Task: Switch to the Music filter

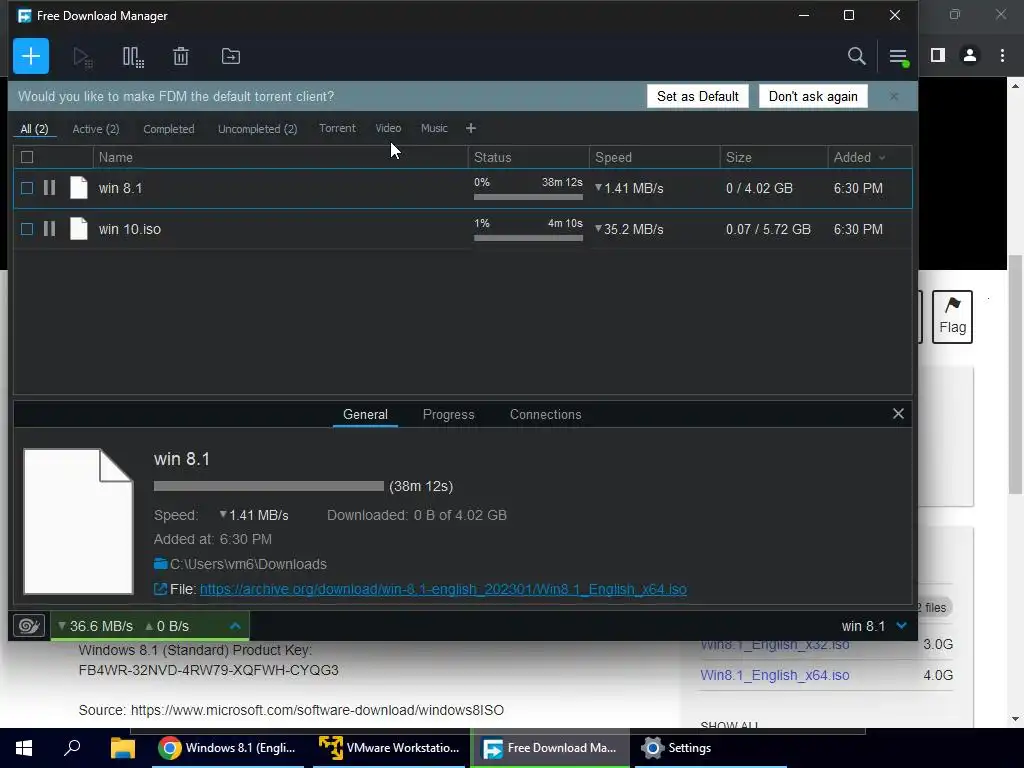Action: 434,129
